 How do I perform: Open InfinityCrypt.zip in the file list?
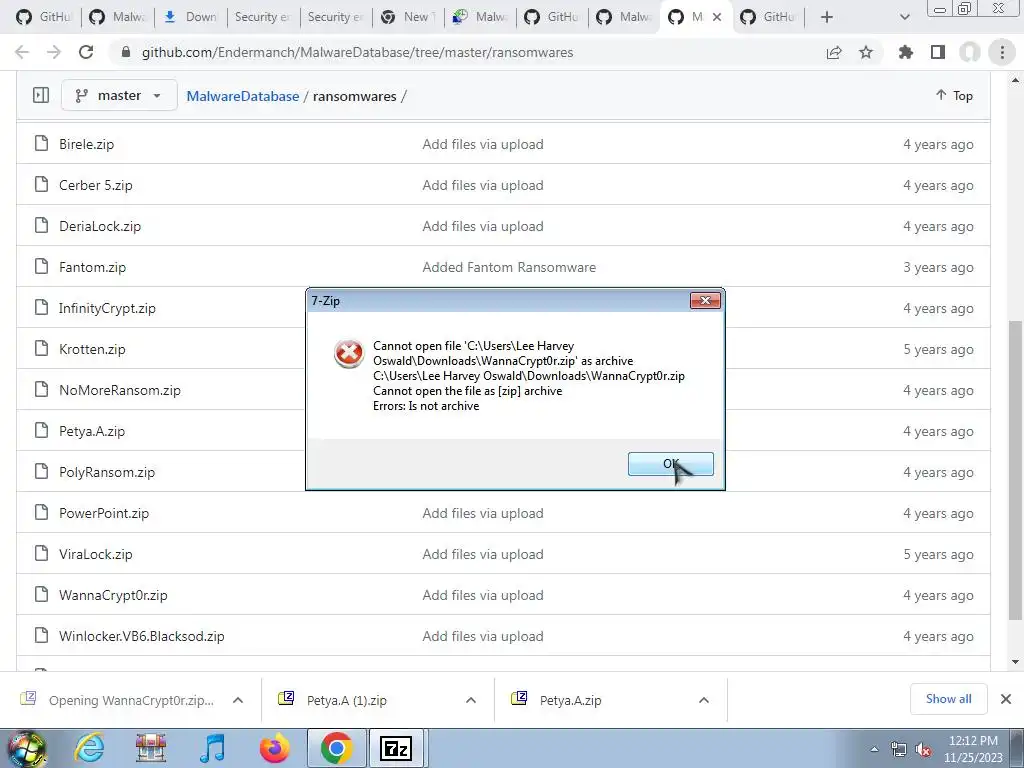pos(107,308)
